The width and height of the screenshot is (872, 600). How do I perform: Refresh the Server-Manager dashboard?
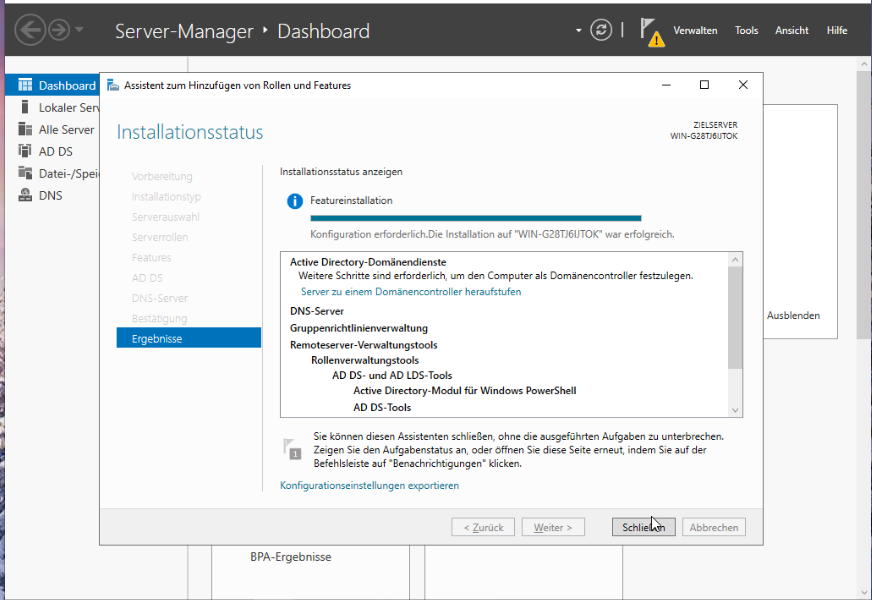point(601,30)
